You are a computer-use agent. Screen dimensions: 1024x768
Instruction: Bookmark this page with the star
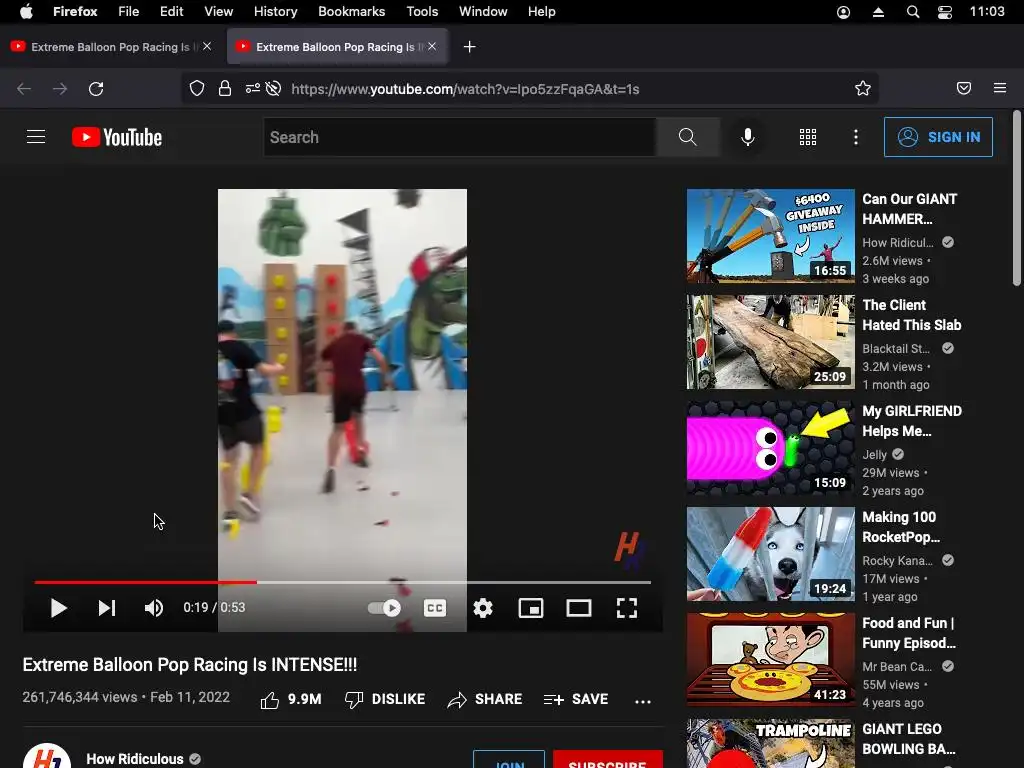click(x=863, y=89)
